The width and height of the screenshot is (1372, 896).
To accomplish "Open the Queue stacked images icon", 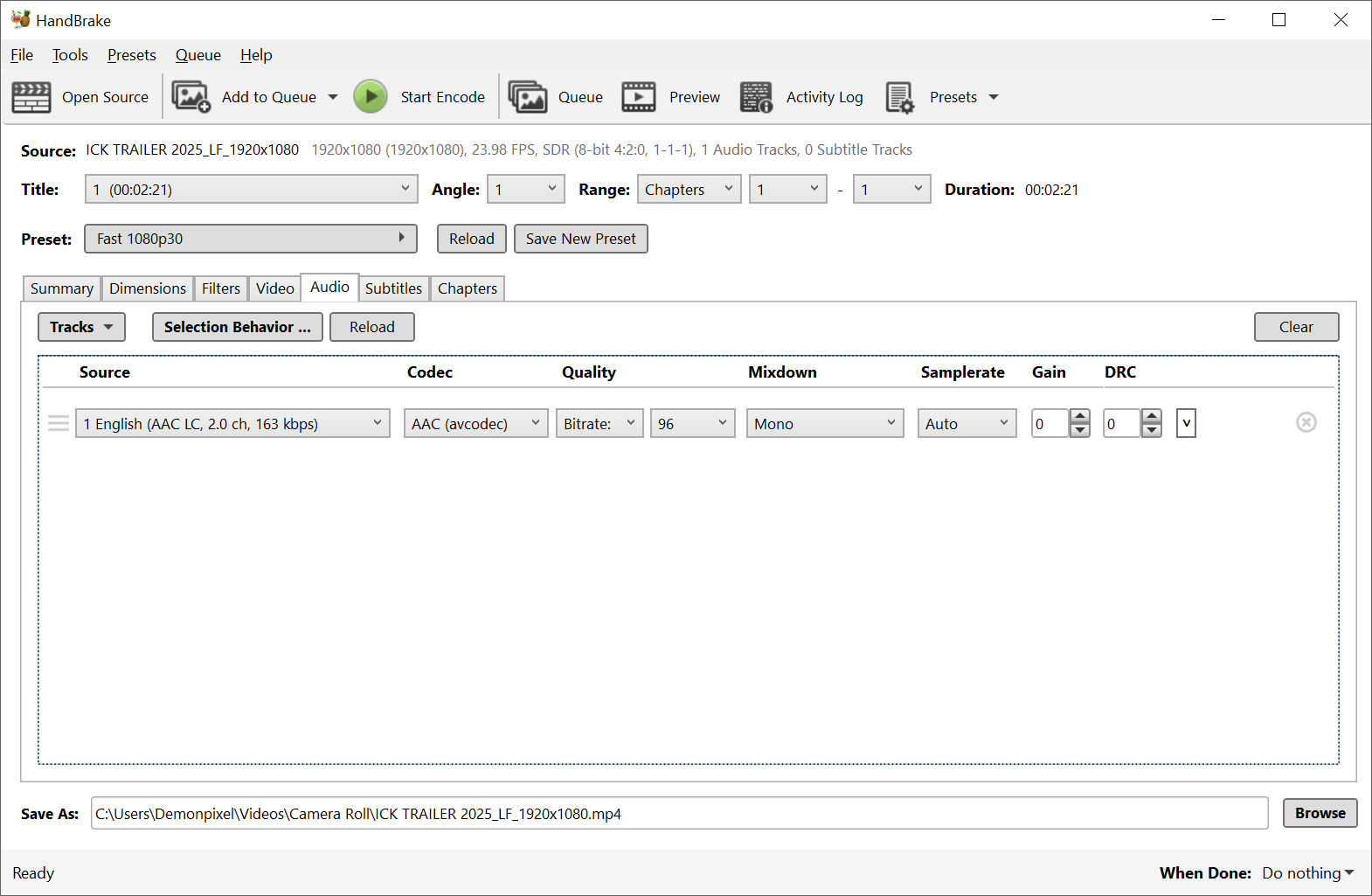I will (x=528, y=97).
